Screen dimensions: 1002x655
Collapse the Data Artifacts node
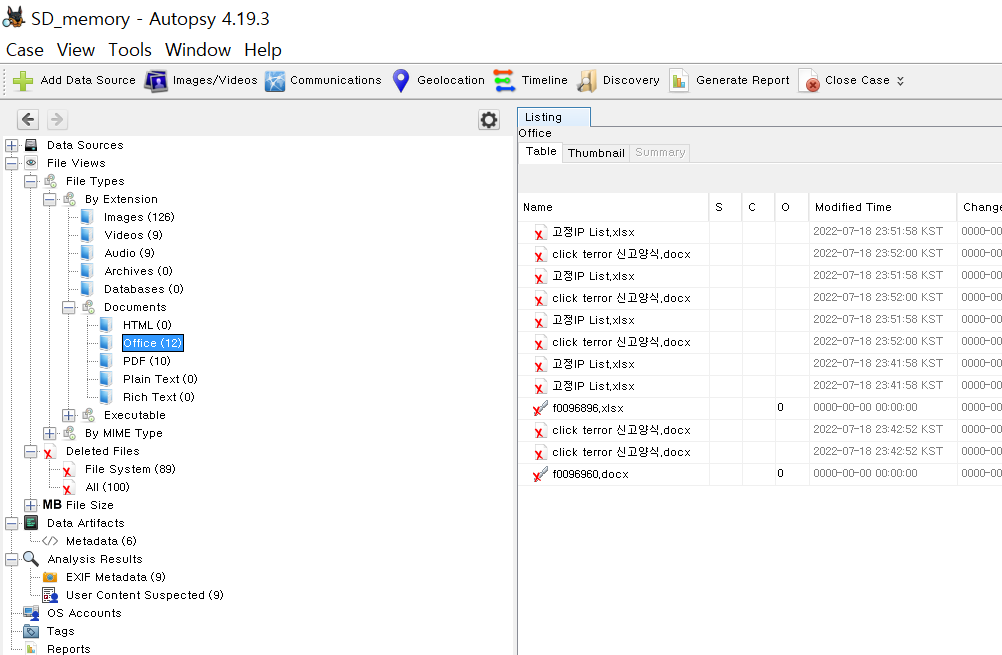tap(12, 523)
